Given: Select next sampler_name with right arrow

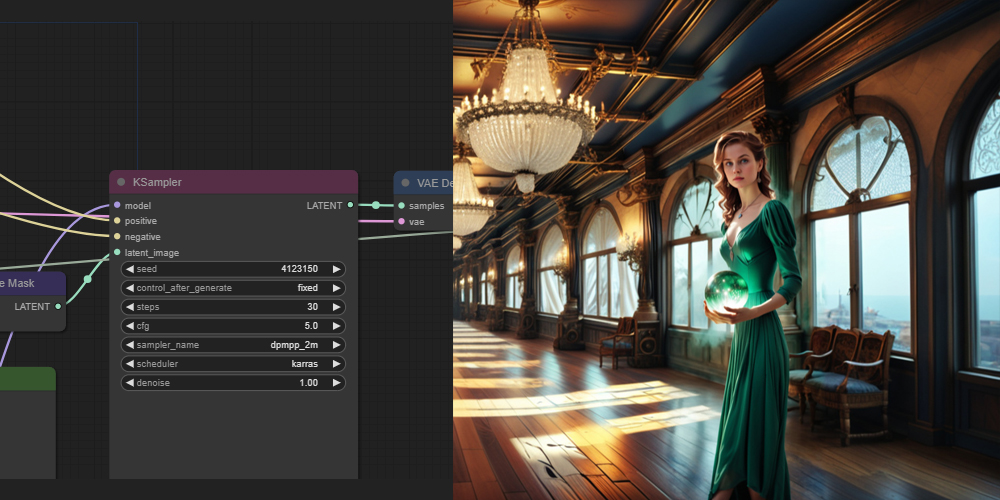Looking at the screenshot, I should tap(337, 345).
